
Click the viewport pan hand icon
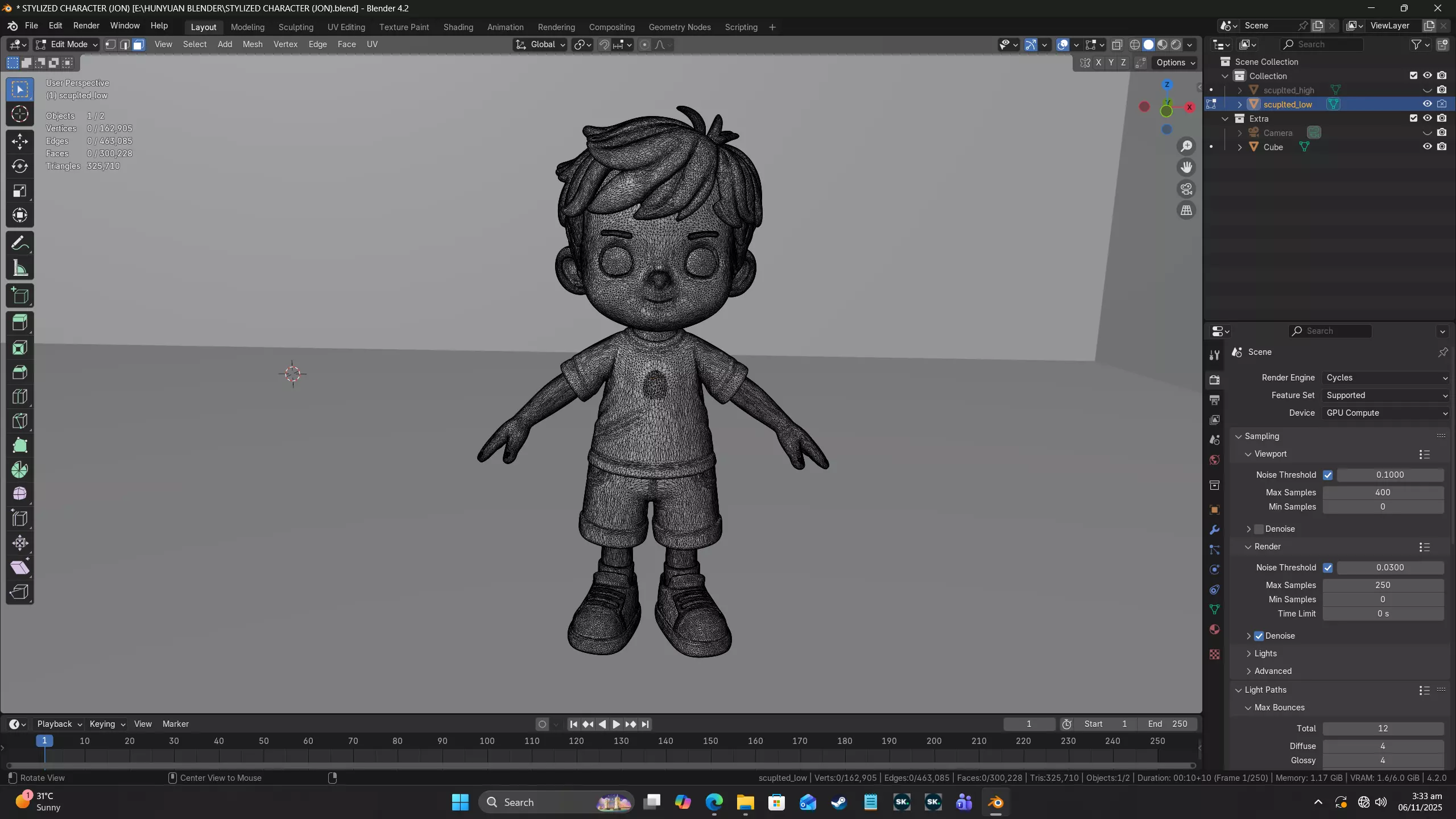1186,167
